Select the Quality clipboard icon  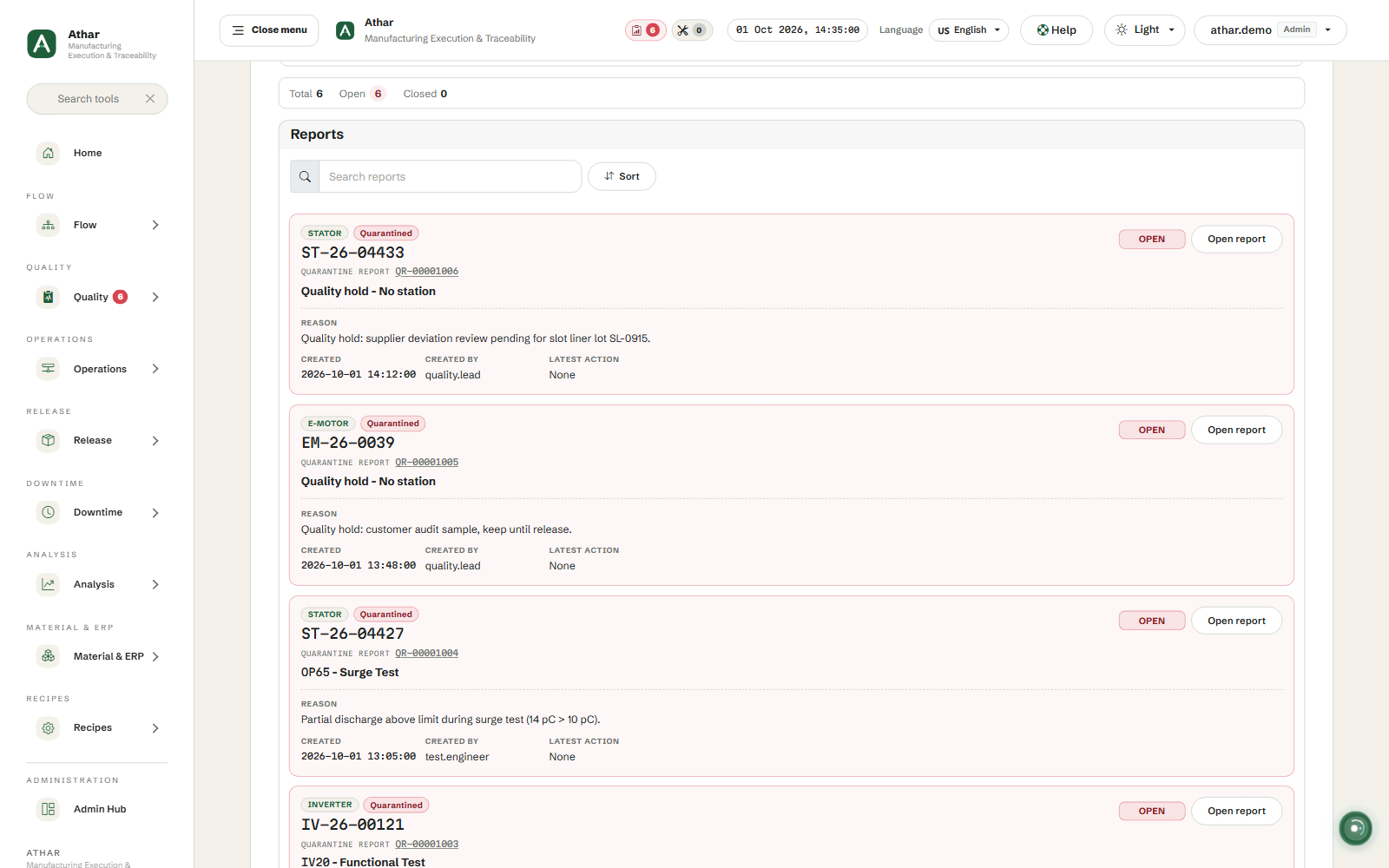click(49, 297)
